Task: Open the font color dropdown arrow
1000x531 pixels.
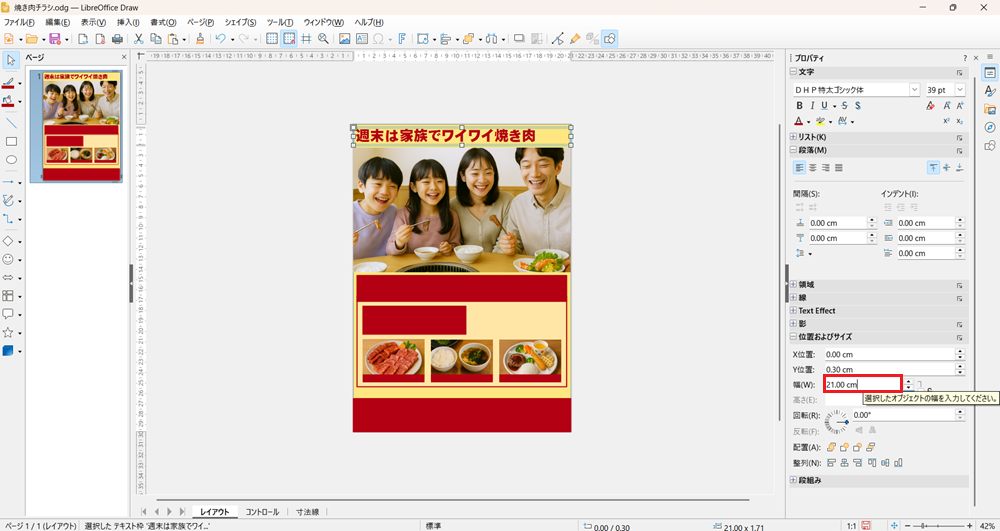Action: coord(808,122)
